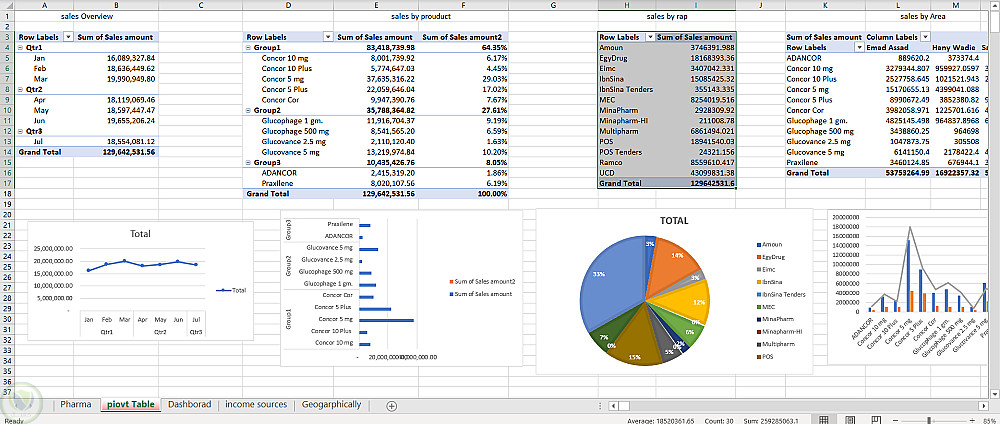The width and height of the screenshot is (1000, 424).
Task: Select the EgyDrug value 18168393.36
Action: (696, 58)
